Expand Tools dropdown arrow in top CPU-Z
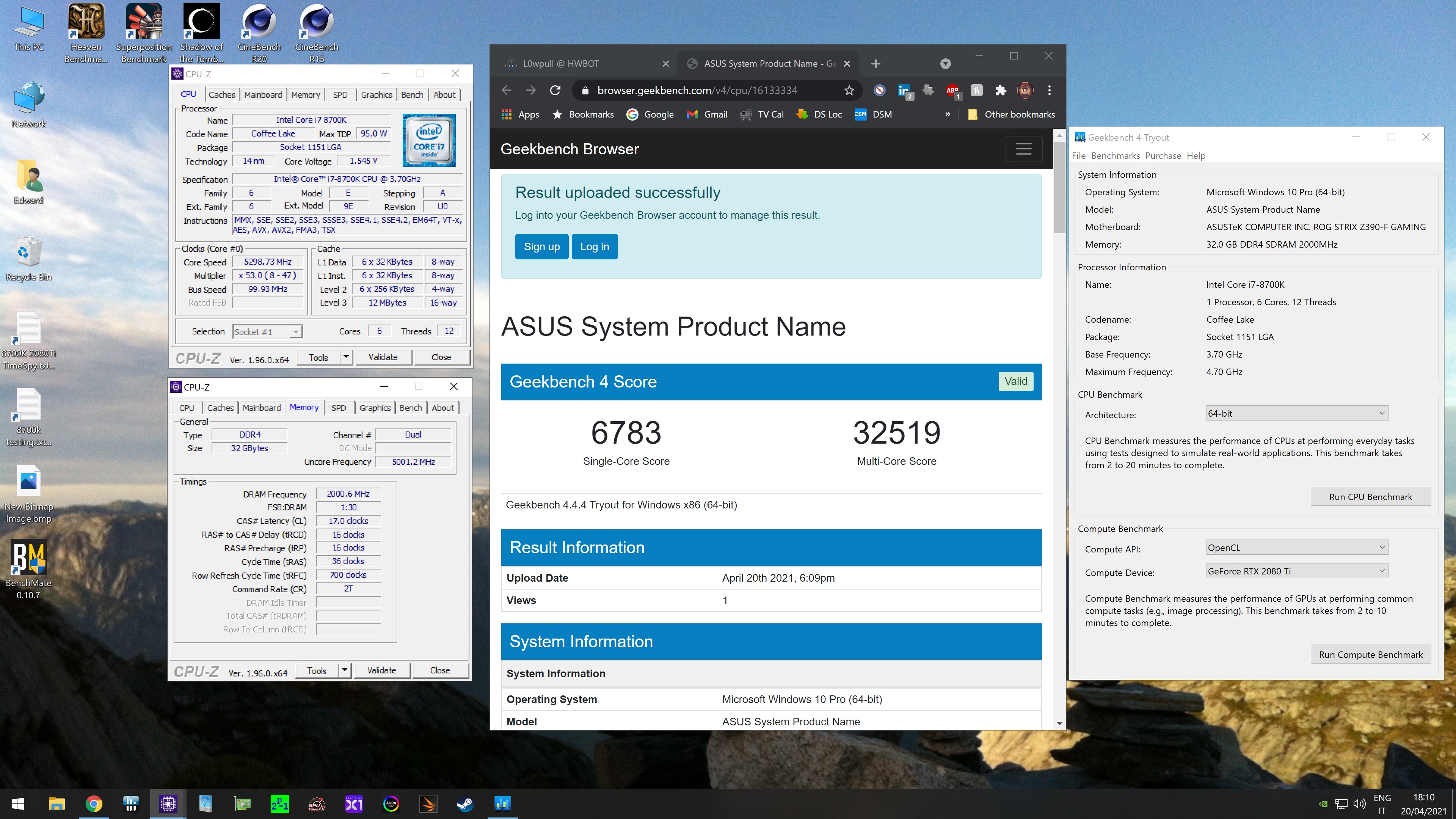 coord(346,357)
